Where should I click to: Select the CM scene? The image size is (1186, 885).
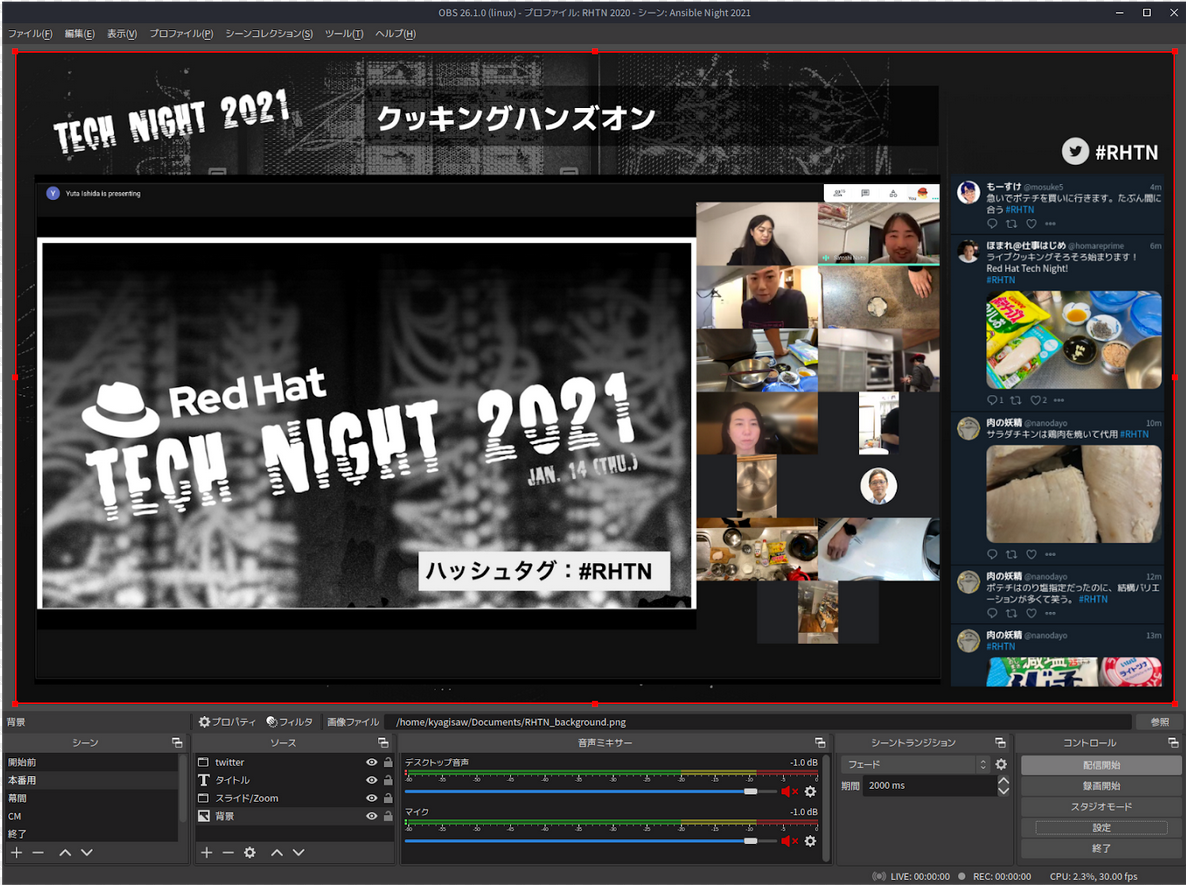[x=91, y=816]
